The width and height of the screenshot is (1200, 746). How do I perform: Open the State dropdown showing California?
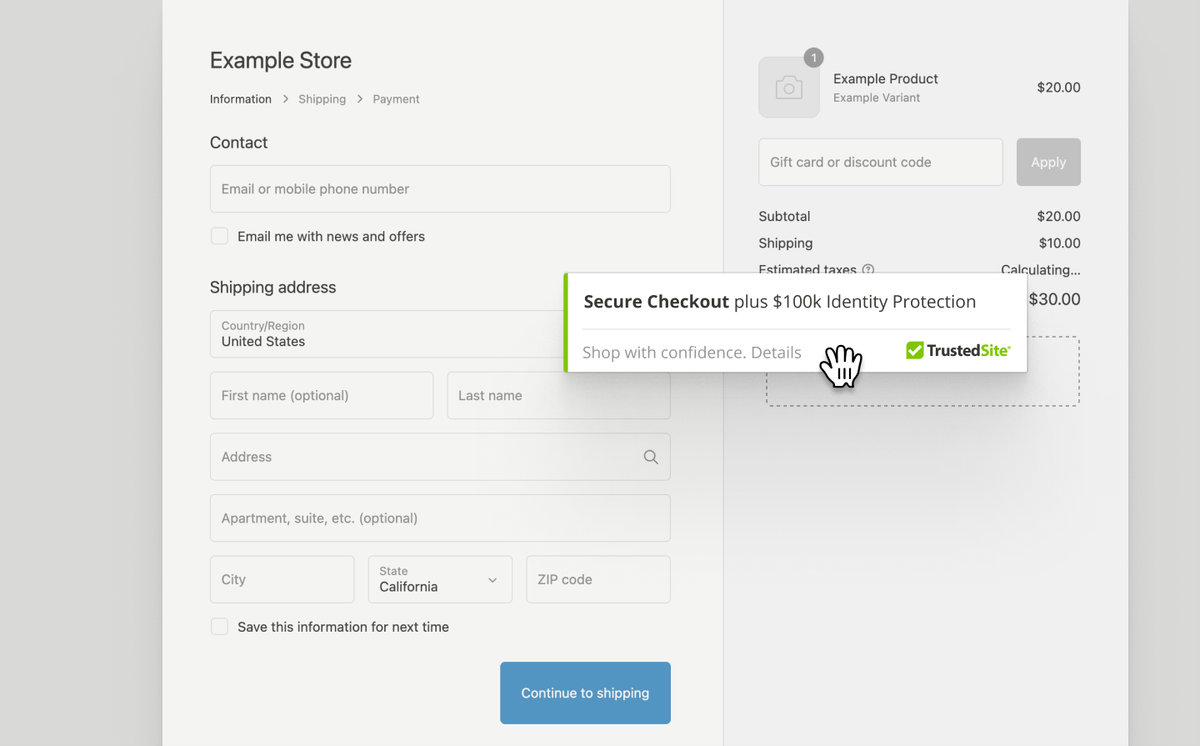[x=440, y=580]
